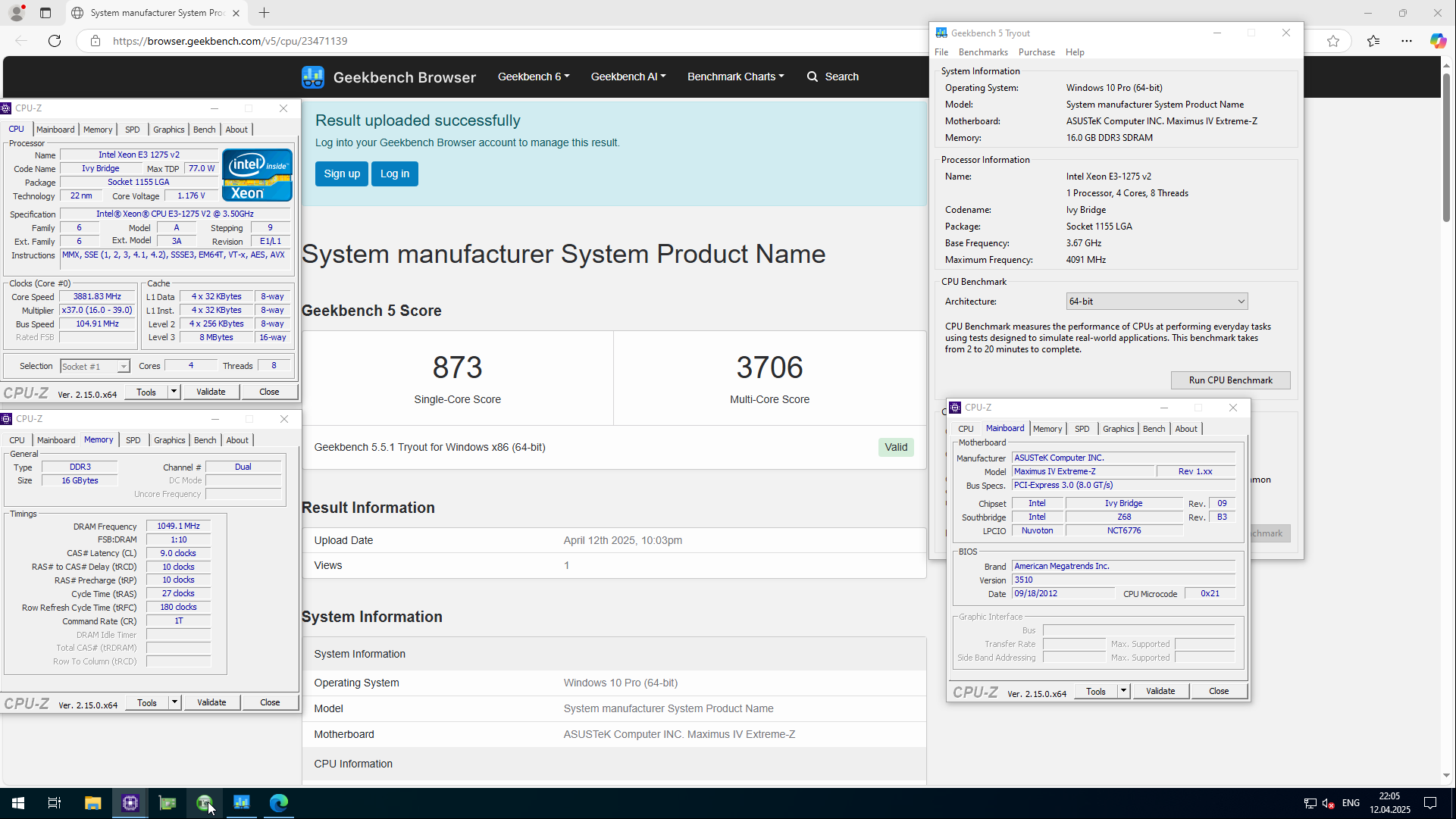Expand Tools arrow in CPU-Z CPU window
Image resolution: width=1456 pixels, height=819 pixels.
tap(174, 392)
